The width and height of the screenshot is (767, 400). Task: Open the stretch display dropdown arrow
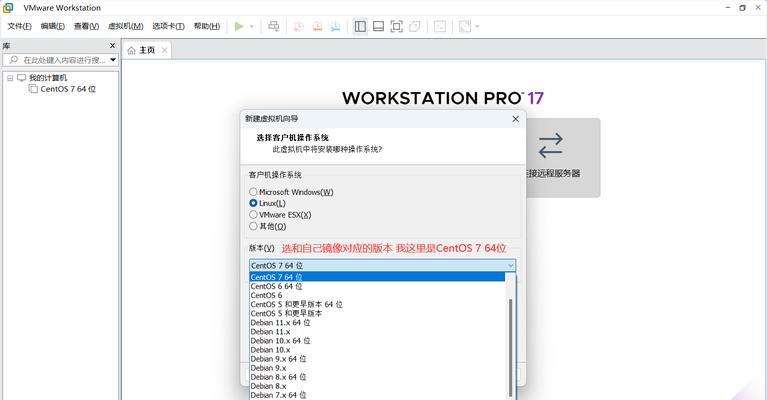point(477,26)
